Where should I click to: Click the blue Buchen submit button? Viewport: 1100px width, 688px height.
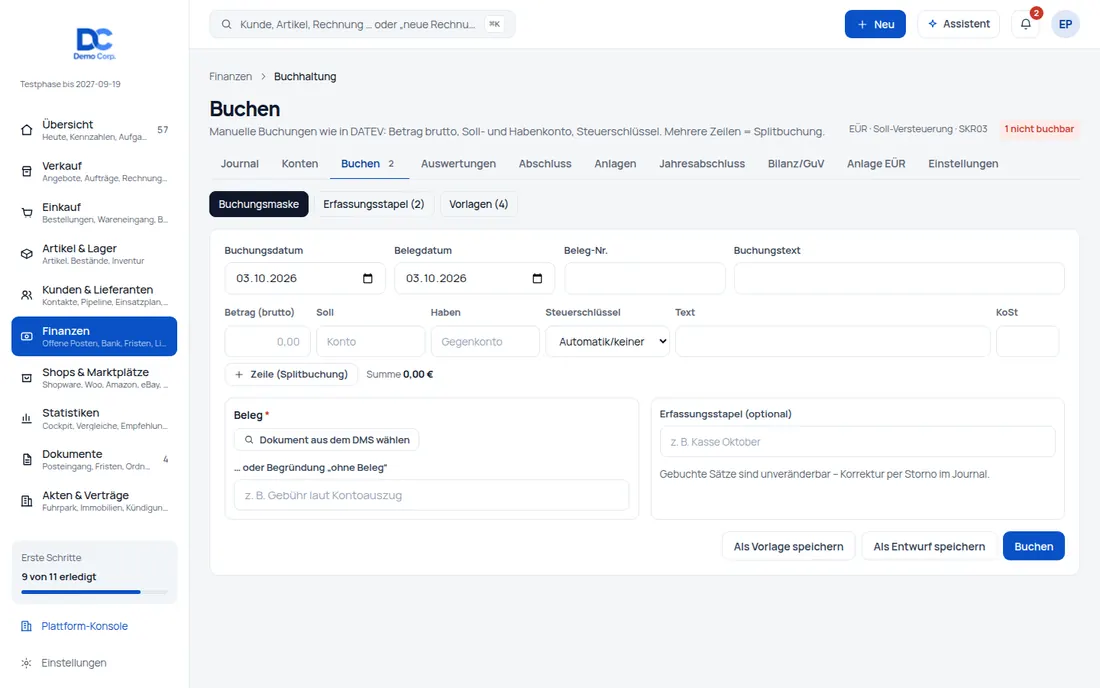(1033, 546)
